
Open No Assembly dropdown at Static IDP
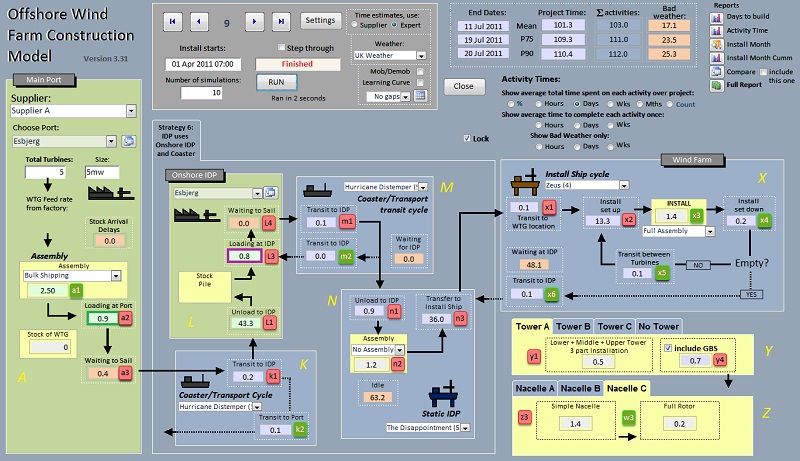pyautogui.click(x=399, y=350)
